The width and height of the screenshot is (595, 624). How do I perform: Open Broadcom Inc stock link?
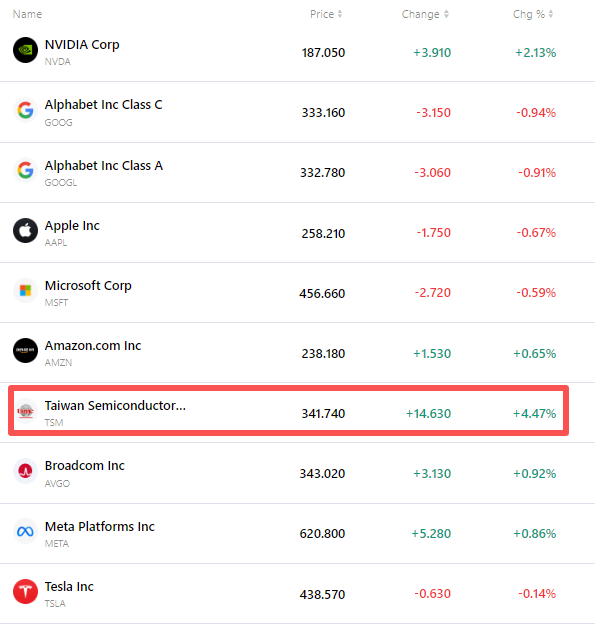[84, 466]
